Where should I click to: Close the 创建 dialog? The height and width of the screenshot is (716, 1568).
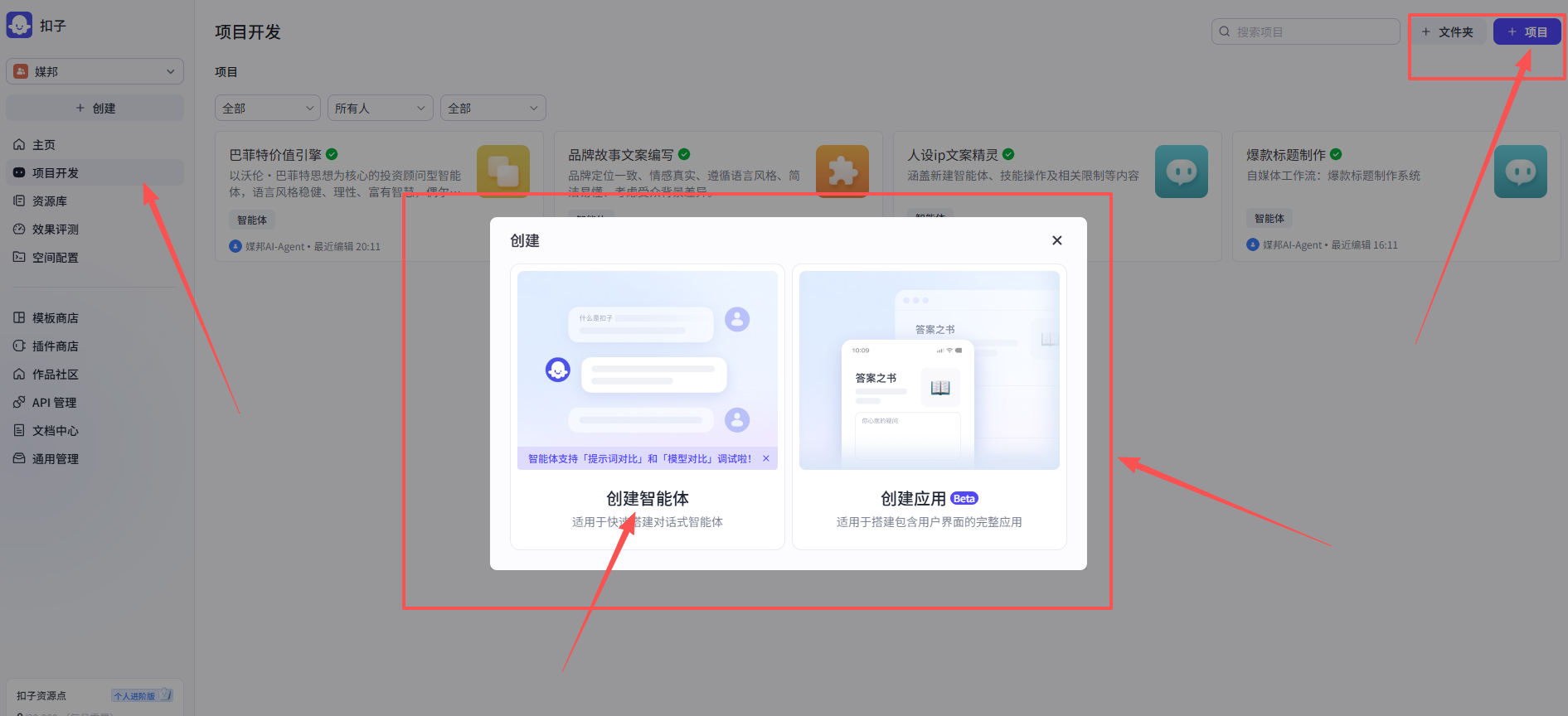pyautogui.click(x=1056, y=240)
